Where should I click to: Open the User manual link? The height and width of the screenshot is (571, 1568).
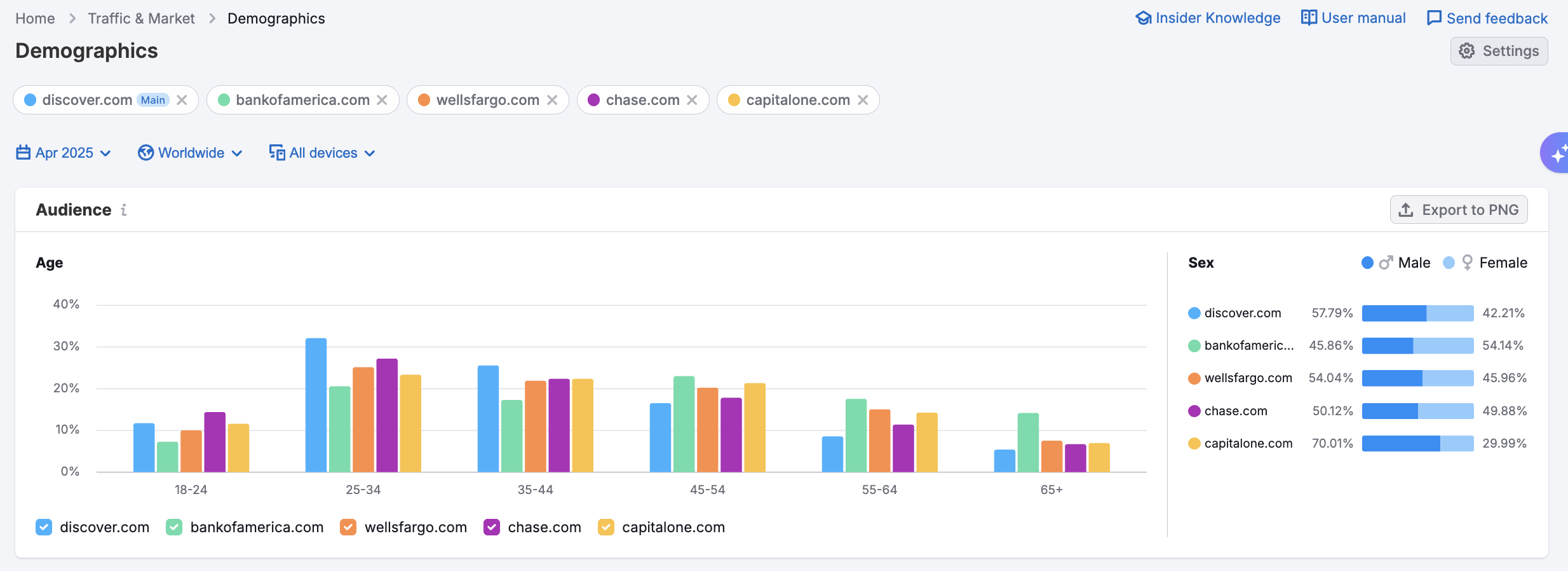tap(1353, 18)
